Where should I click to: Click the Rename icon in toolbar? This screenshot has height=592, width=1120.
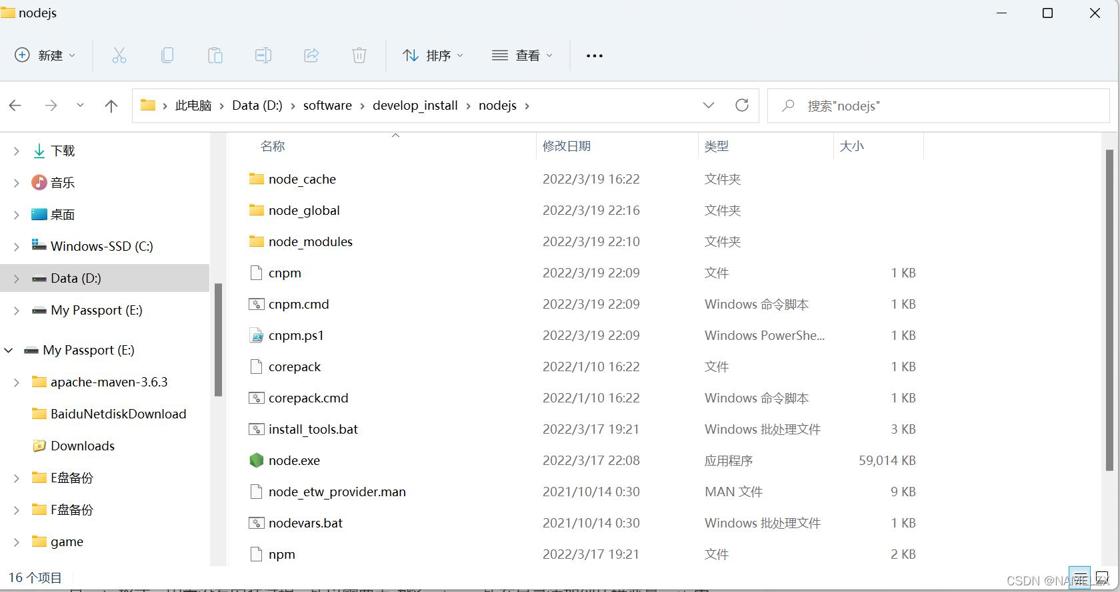(x=263, y=55)
